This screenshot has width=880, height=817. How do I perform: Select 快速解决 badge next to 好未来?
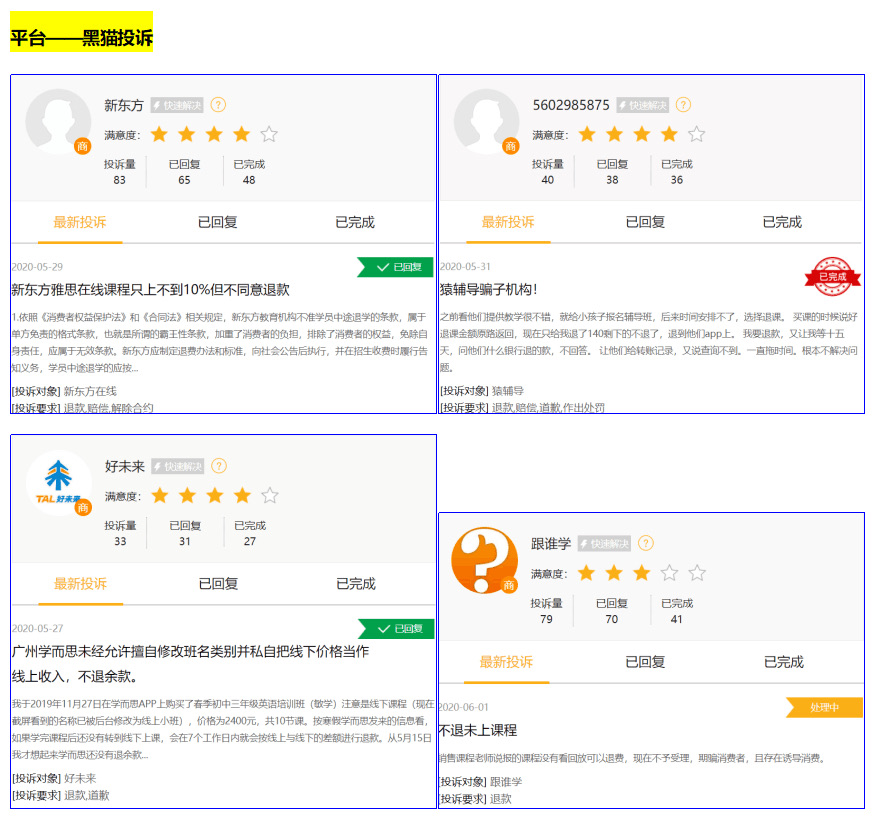177,466
